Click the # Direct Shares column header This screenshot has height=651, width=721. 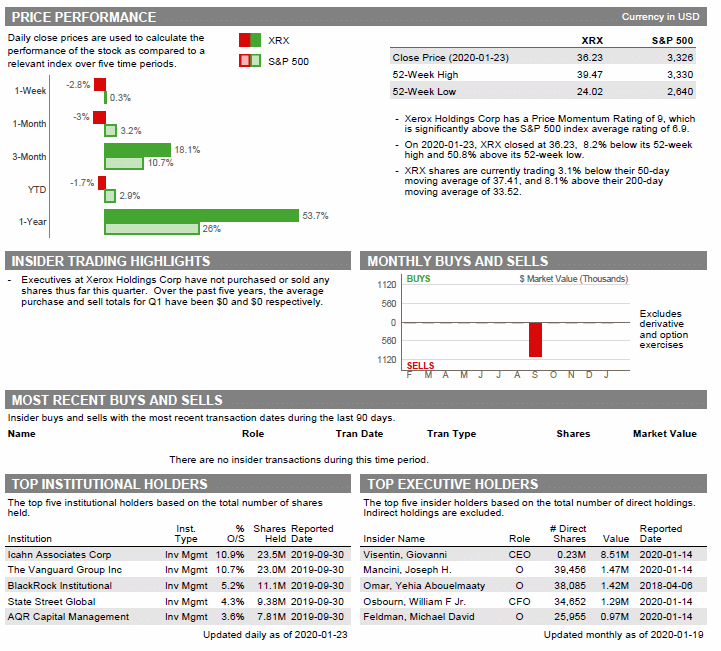568,534
